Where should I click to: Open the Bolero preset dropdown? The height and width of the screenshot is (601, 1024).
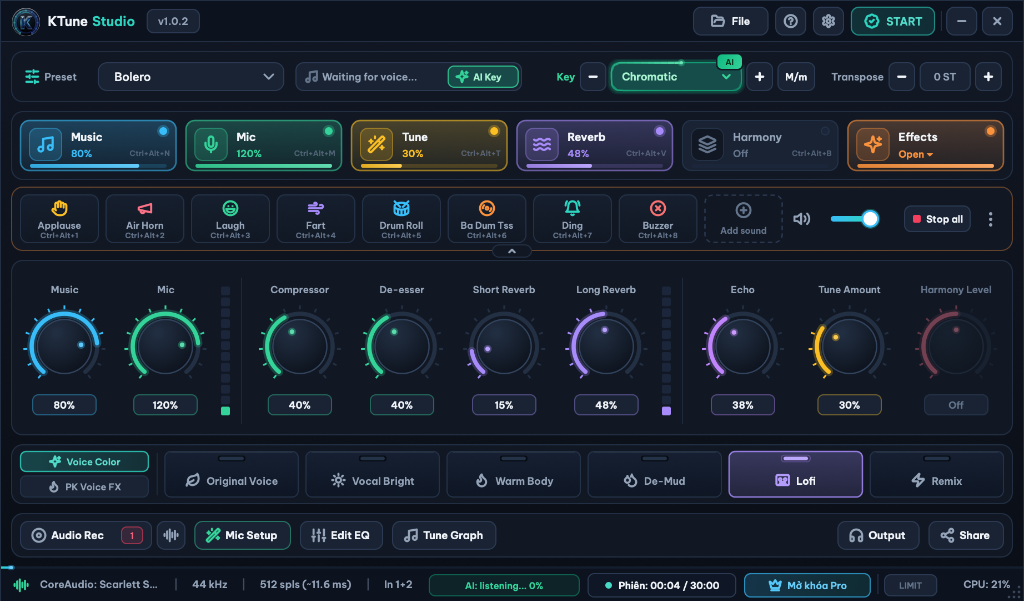pyautogui.click(x=191, y=77)
